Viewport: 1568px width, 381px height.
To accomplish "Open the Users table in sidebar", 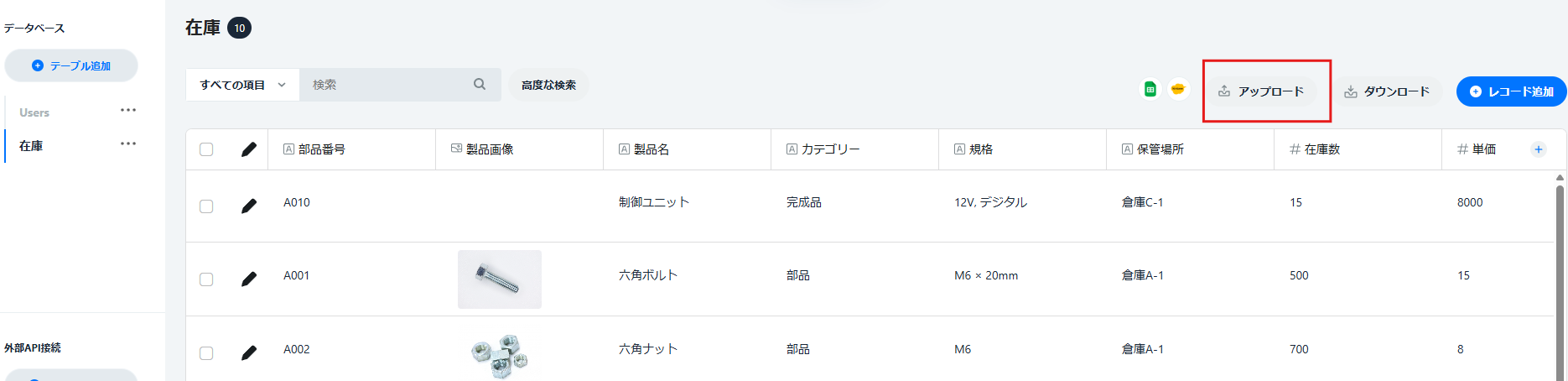I will [34, 112].
